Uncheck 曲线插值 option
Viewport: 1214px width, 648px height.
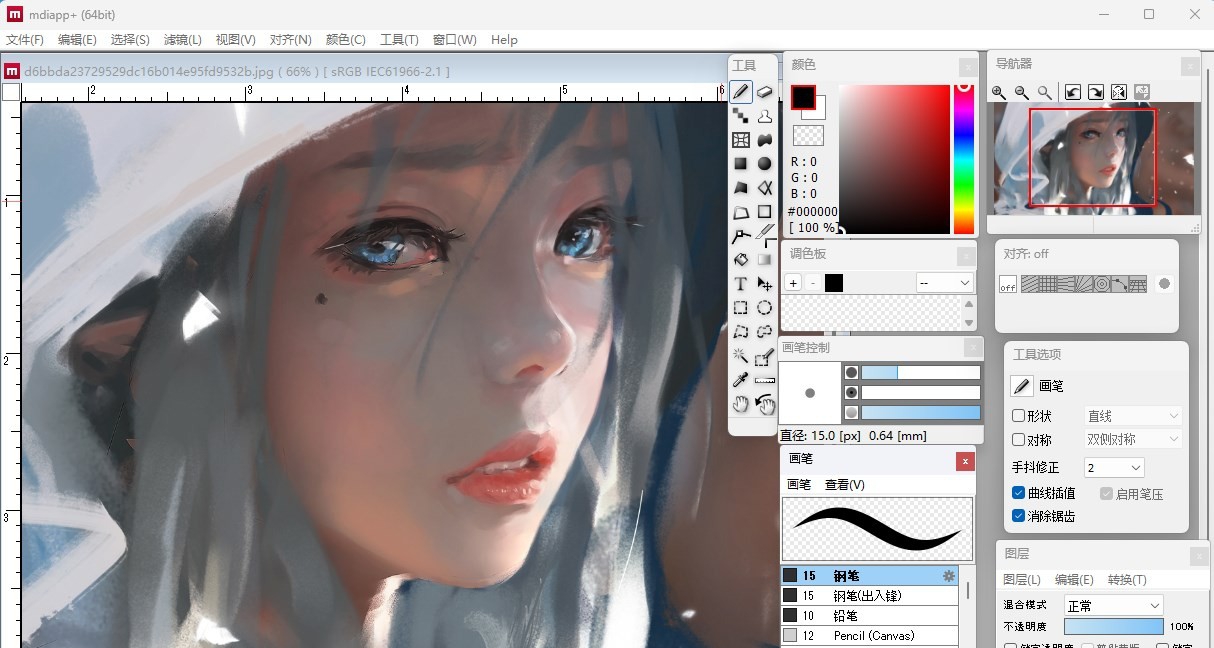1018,493
